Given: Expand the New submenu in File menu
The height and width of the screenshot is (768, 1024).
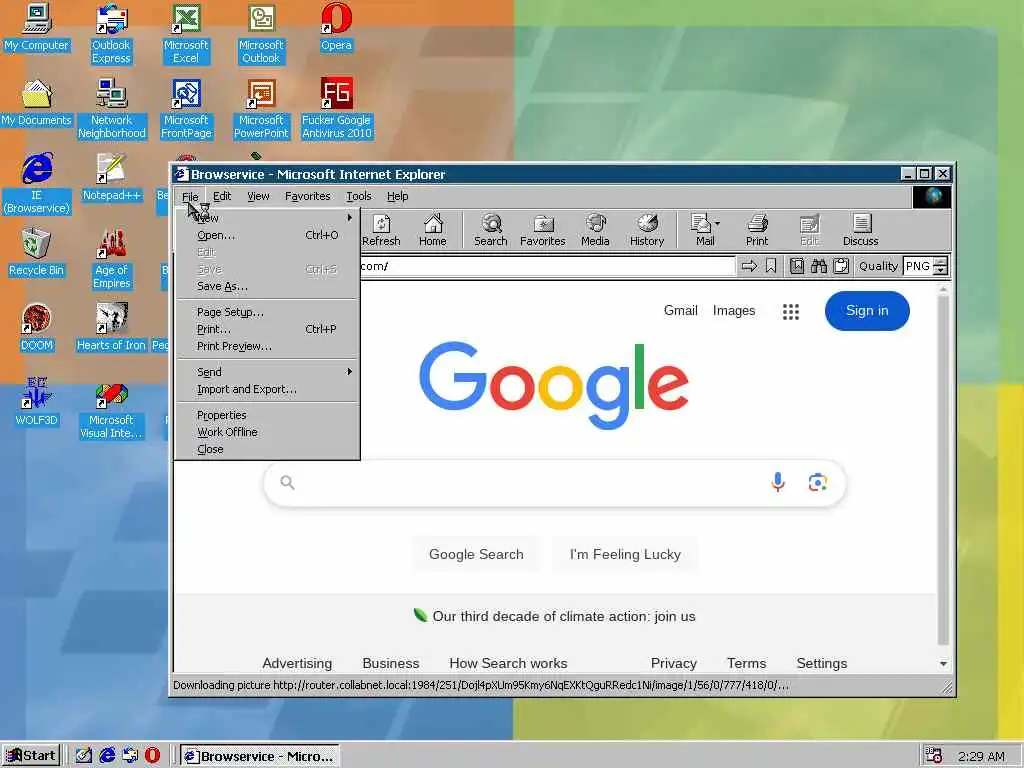Looking at the screenshot, I should pyautogui.click(x=268, y=218).
